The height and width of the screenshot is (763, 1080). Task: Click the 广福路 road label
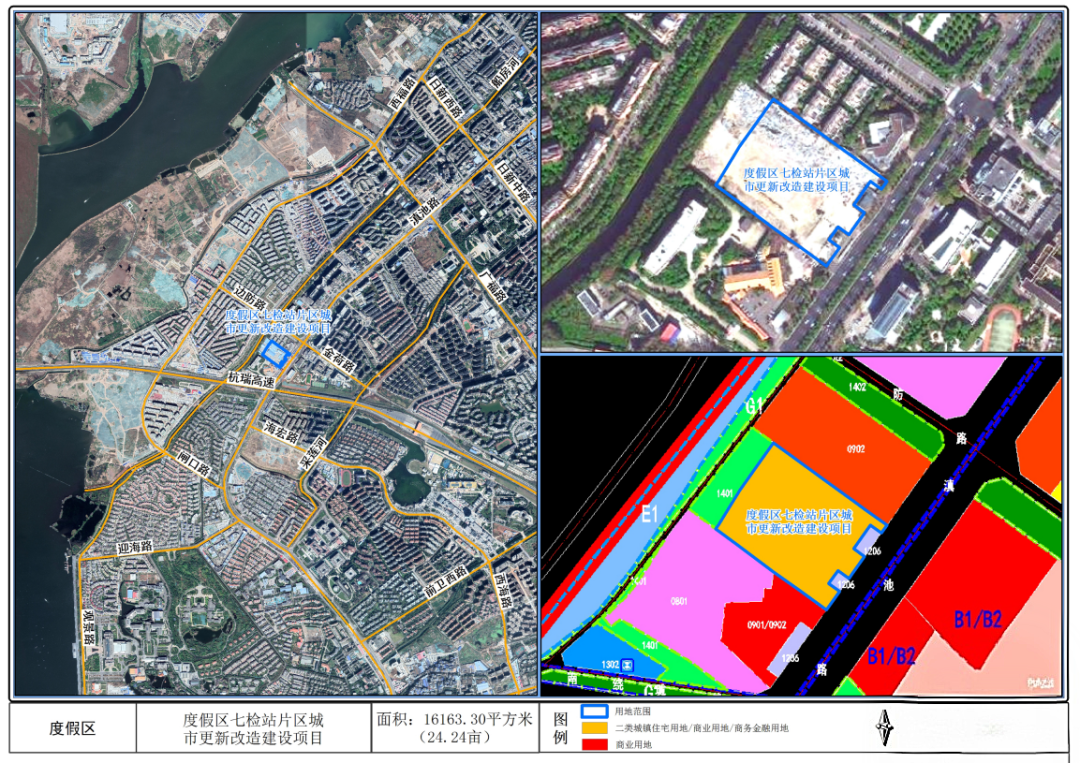coord(492,292)
